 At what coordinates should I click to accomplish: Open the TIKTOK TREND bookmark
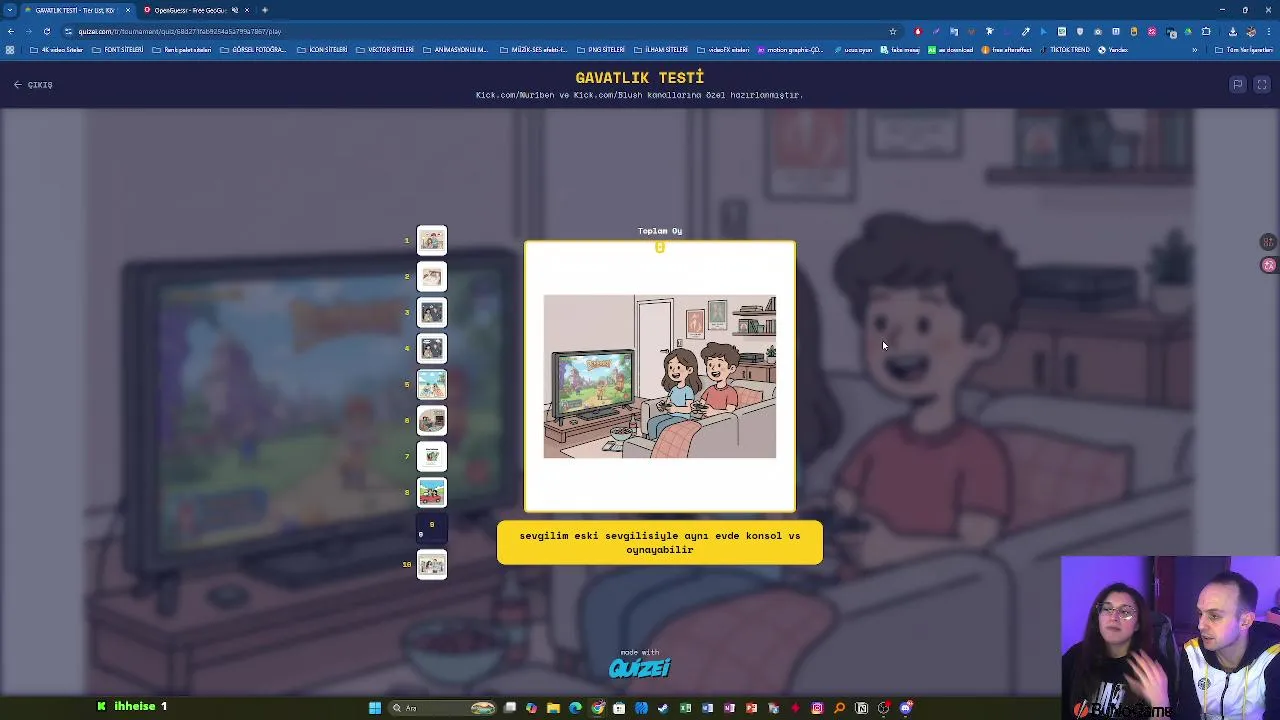(x=1065, y=49)
